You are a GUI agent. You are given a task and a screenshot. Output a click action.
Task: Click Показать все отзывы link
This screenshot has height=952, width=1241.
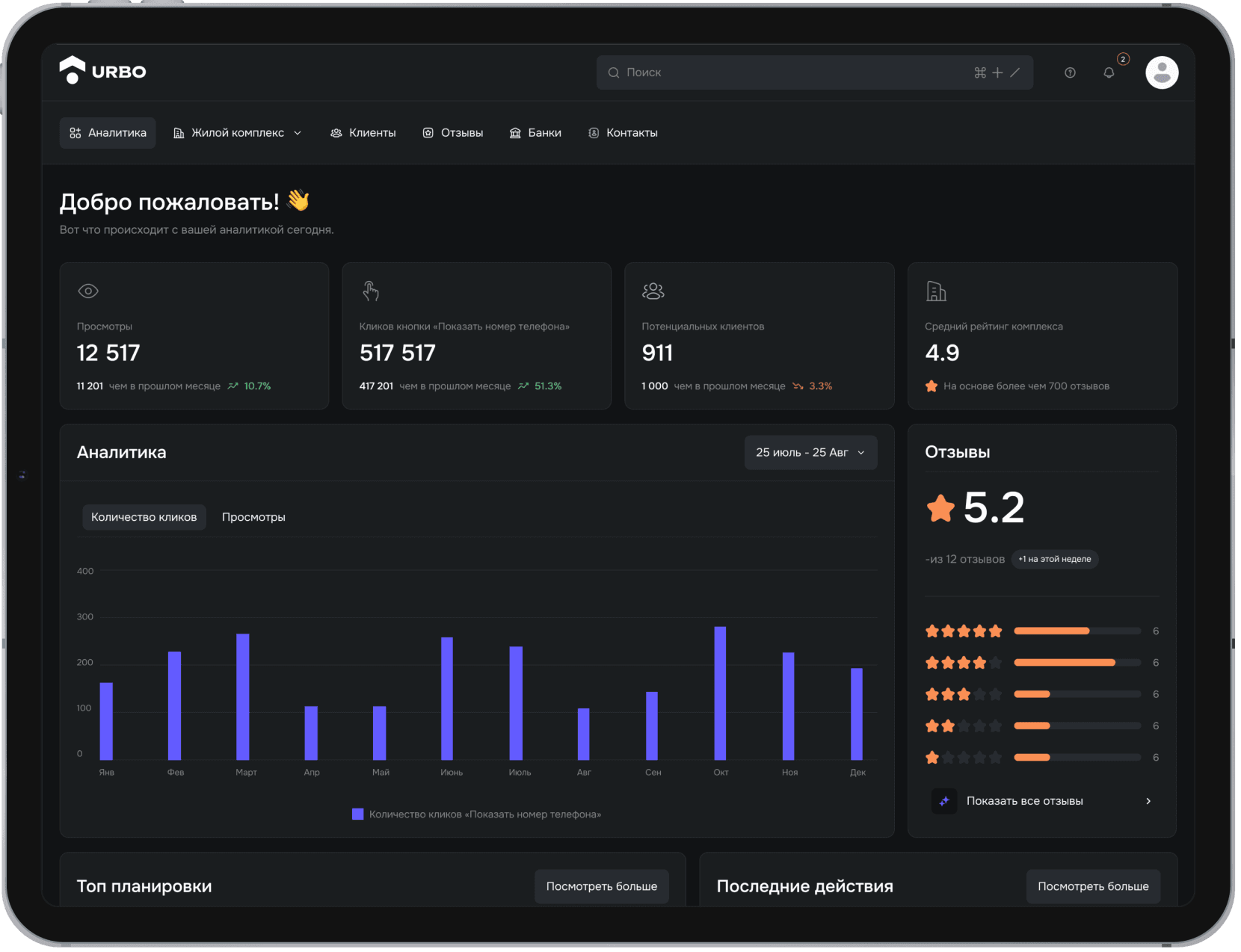click(x=1025, y=801)
